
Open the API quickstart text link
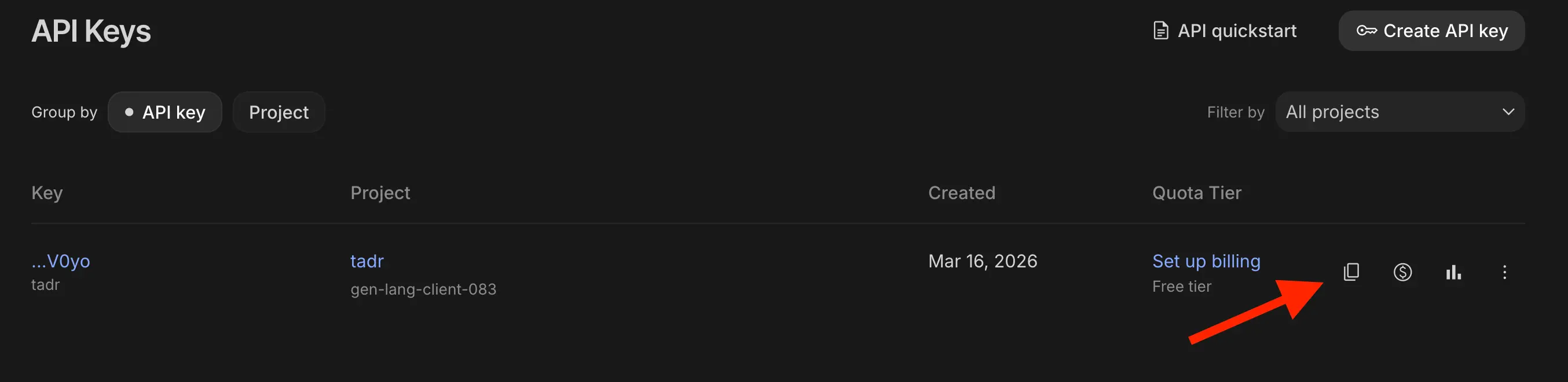pyautogui.click(x=1236, y=31)
